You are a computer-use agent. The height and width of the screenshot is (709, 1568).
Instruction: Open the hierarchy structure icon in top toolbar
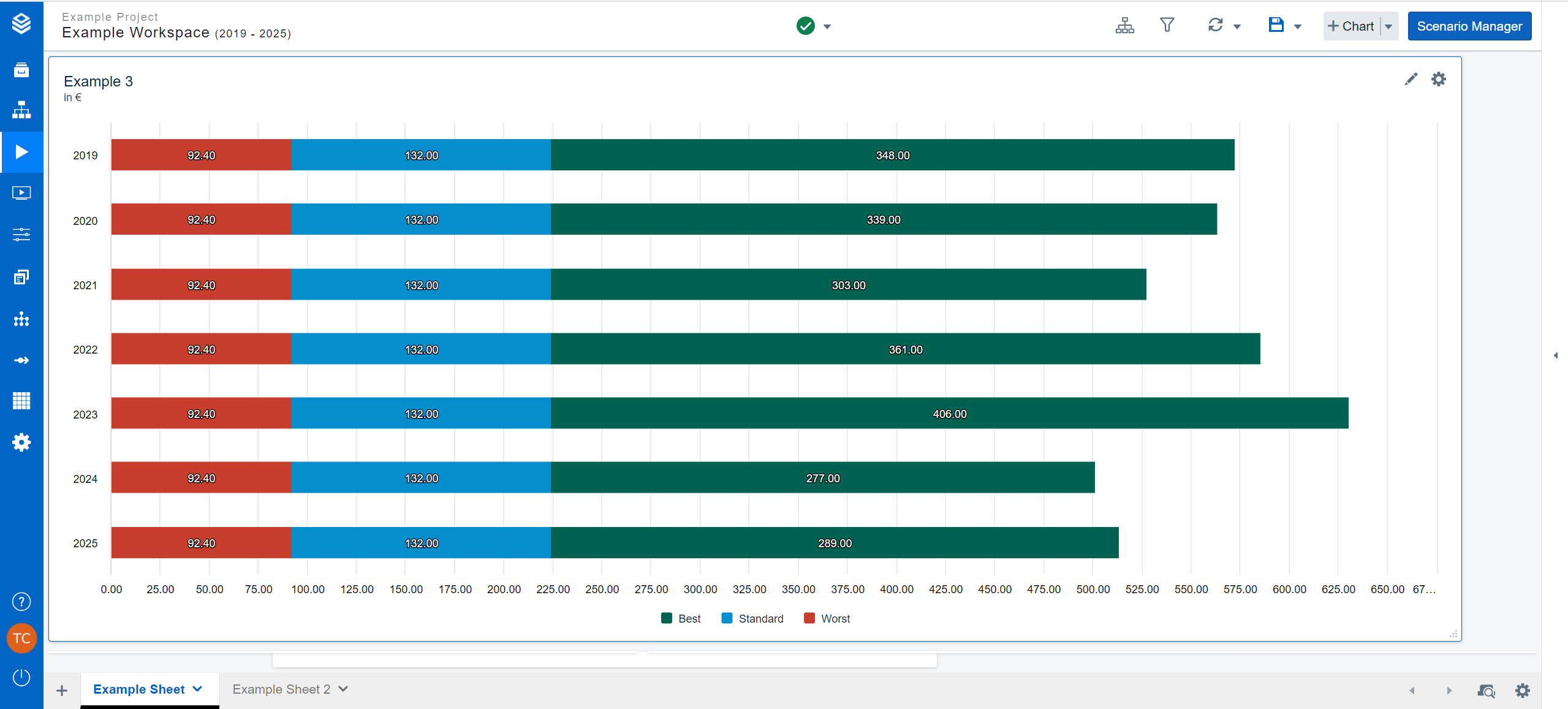[1124, 26]
